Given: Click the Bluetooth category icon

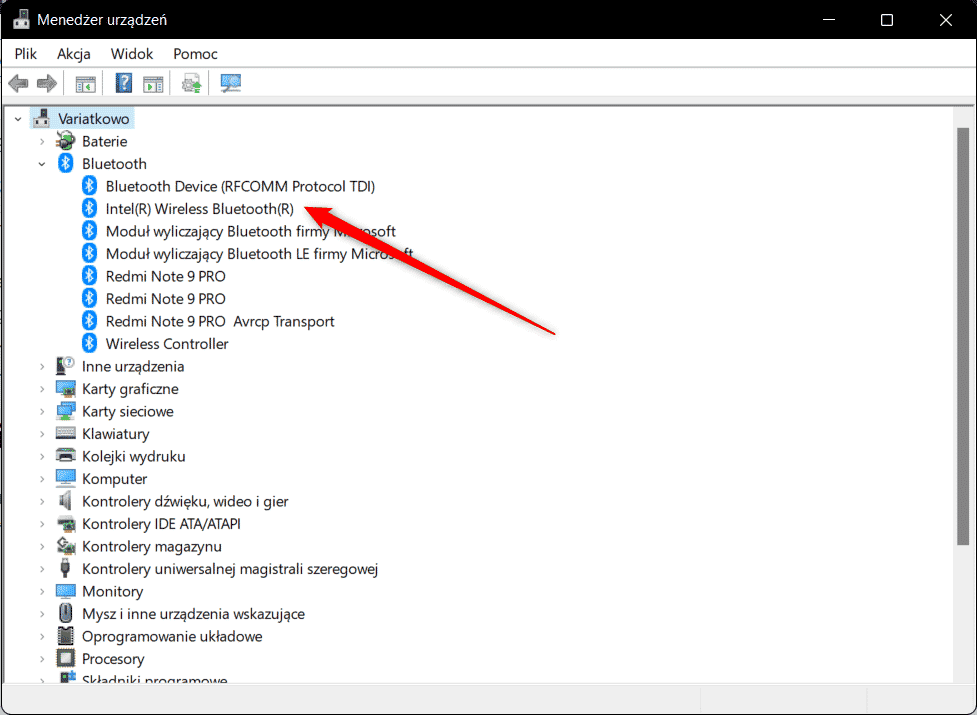Looking at the screenshot, I should click(x=65, y=163).
